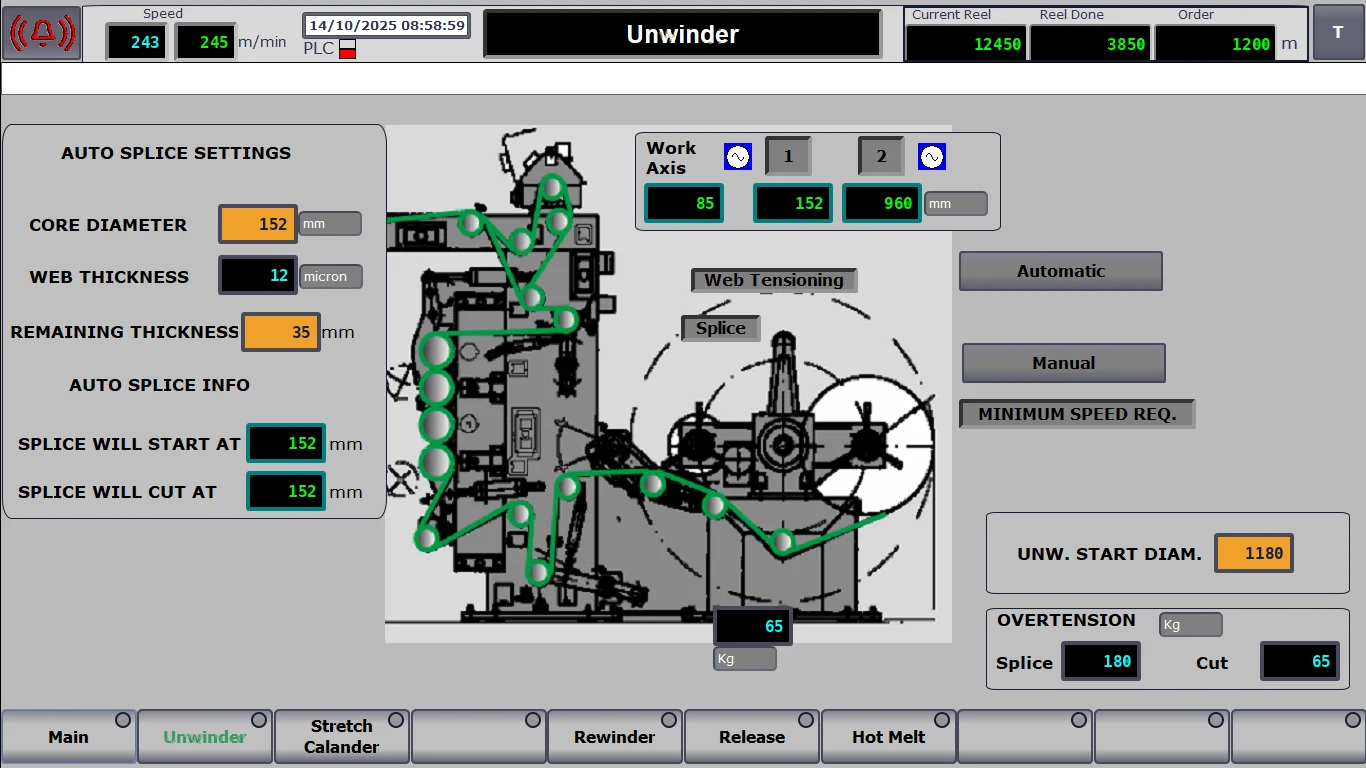Edit the Remaining Thickness value 35

281,332
